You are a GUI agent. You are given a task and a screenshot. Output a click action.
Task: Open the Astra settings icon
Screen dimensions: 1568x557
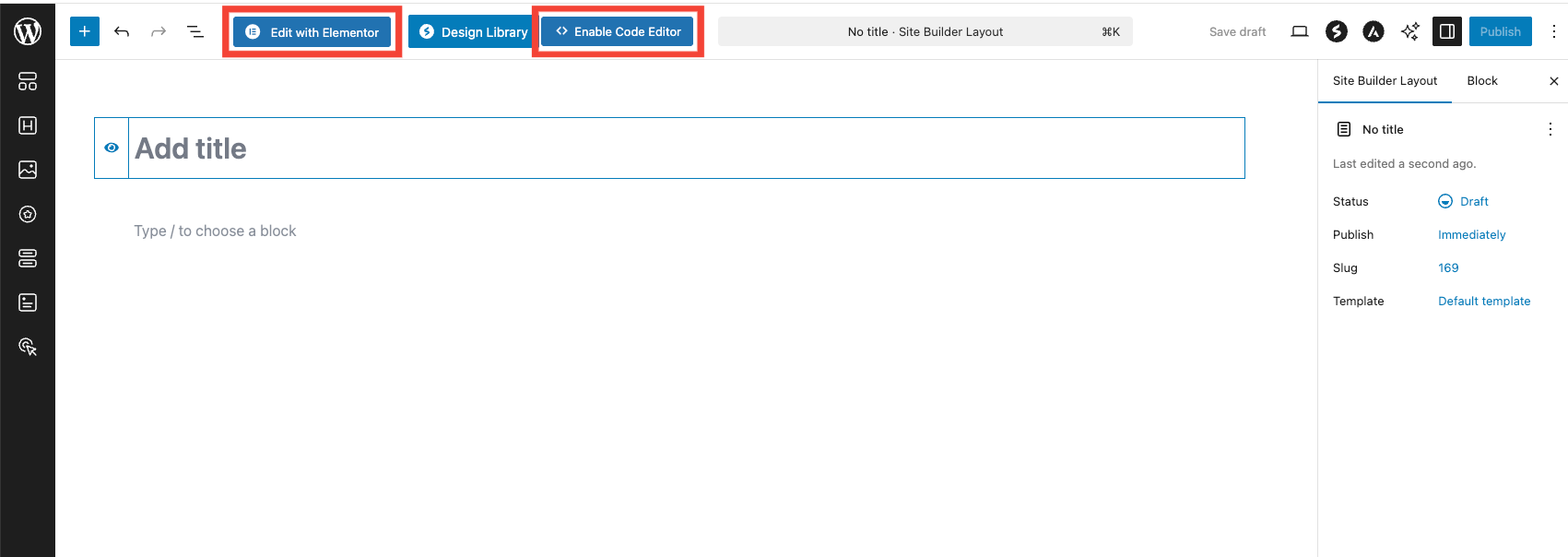[1373, 31]
